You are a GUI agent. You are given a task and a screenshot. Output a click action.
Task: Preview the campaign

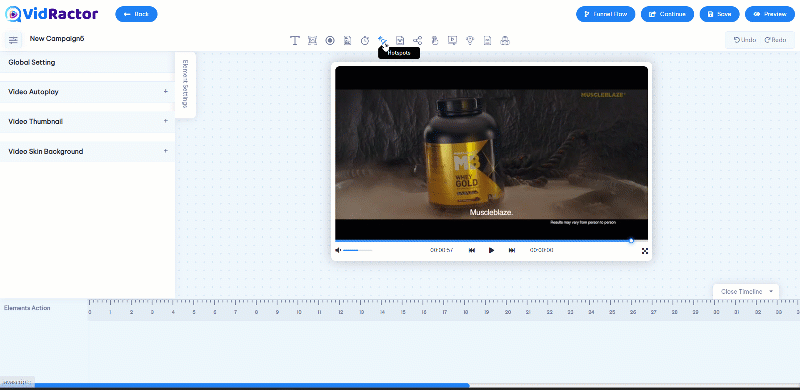[x=769, y=14]
